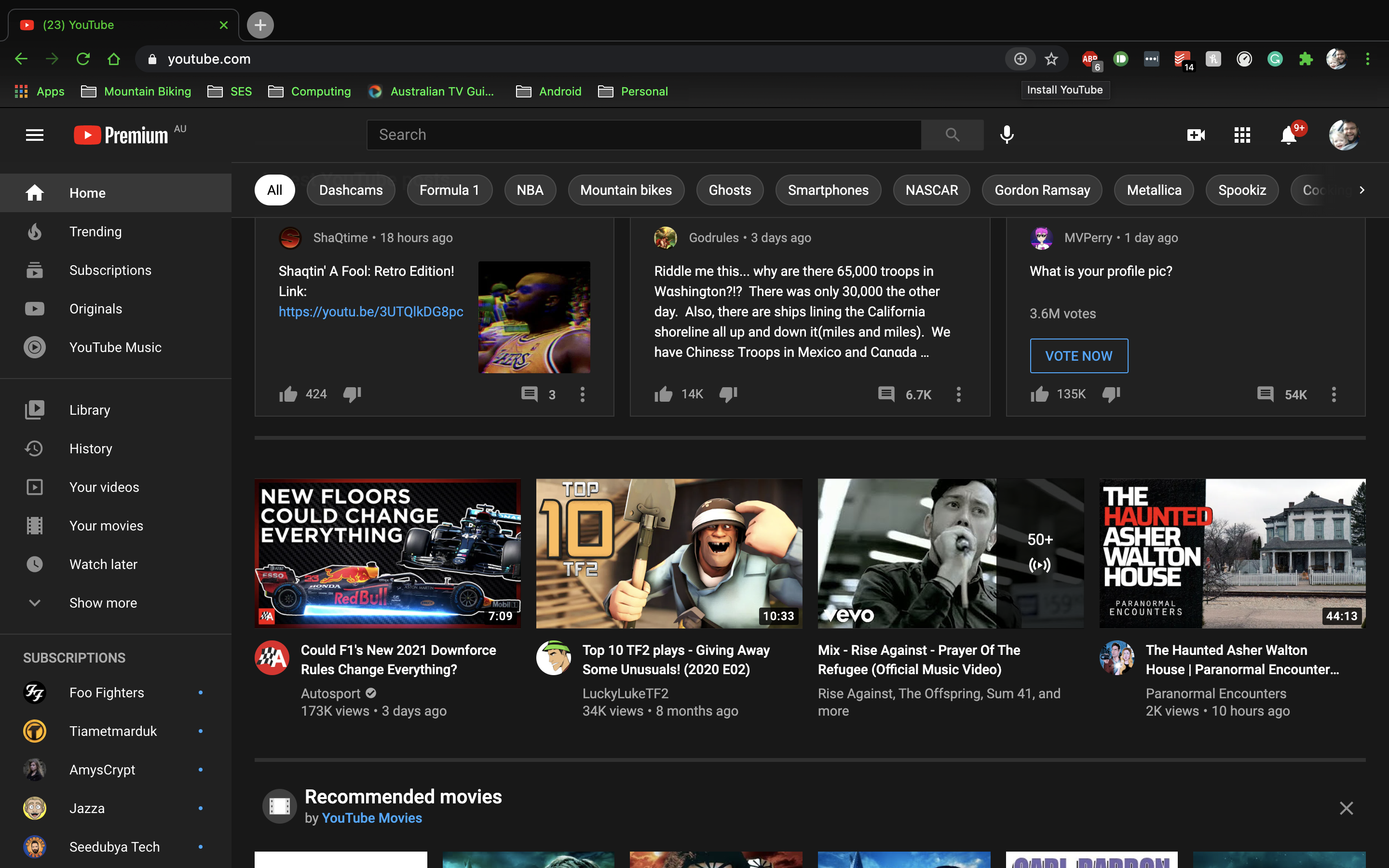Open the Mountain Biking bookmarks folder
The height and width of the screenshot is (868, 1389).
tap(136, 91)
